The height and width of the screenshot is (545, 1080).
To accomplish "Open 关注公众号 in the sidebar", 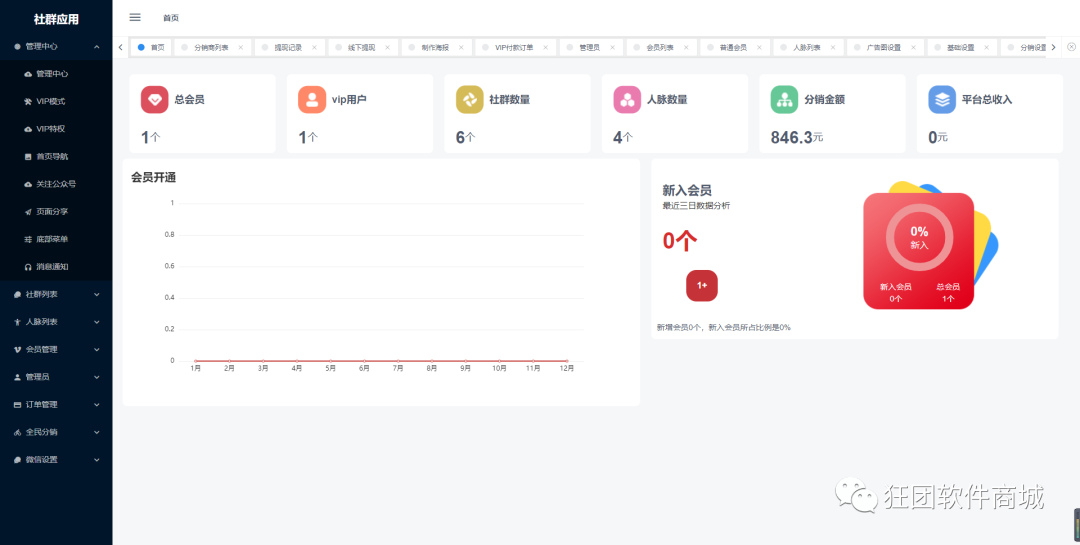I will (56, 184).
